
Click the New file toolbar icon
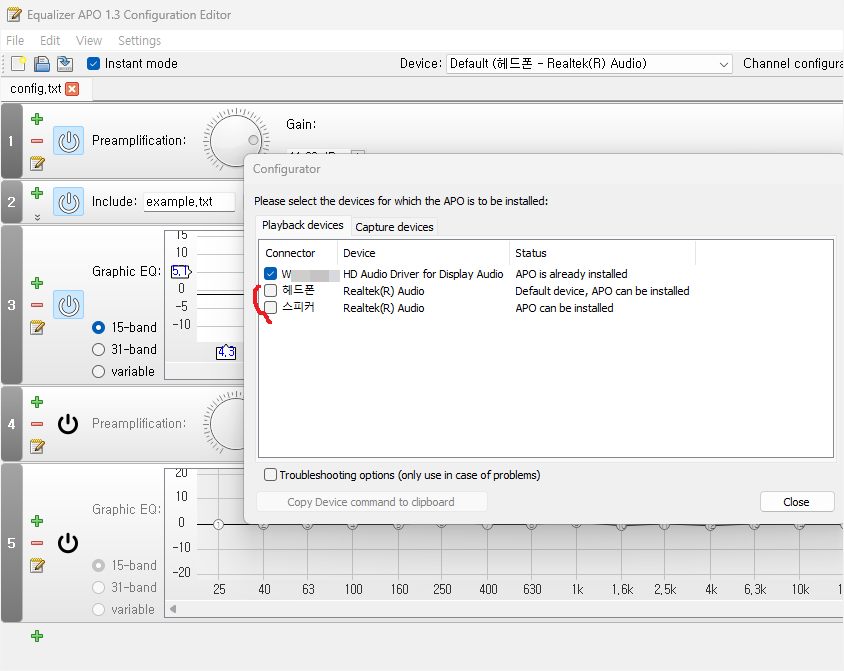(x=19, y=64)
